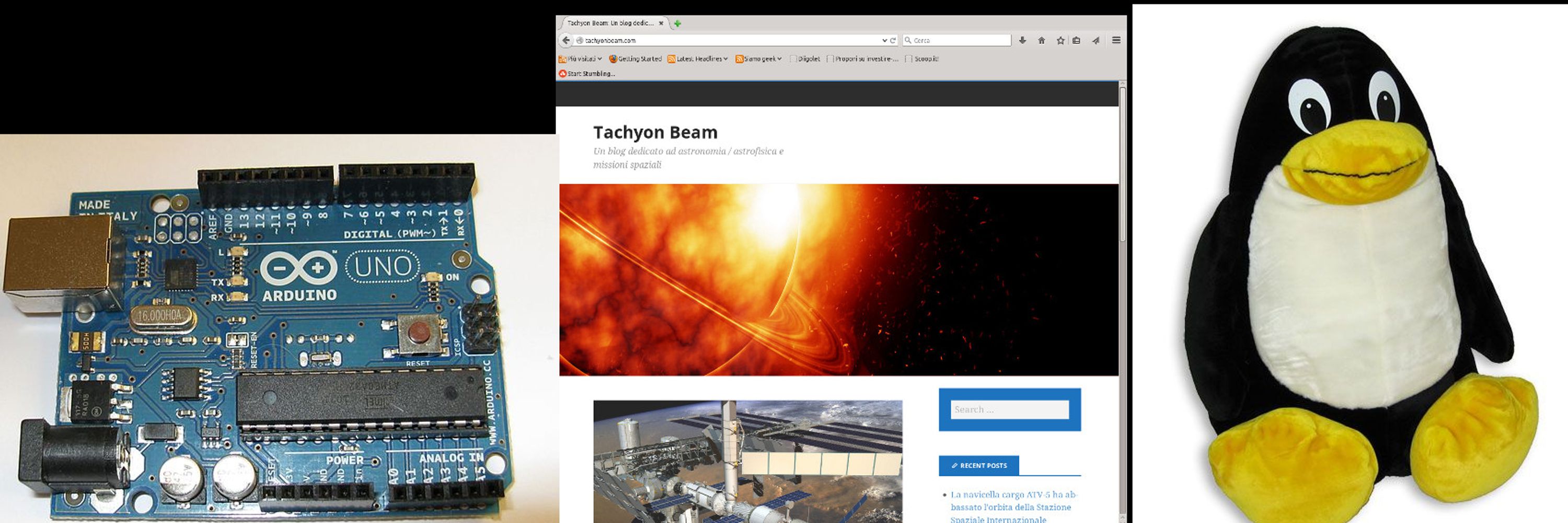This screenshot has height=523, width=1568.
Task: Open a new tab with green plus
Action: [677, 23]
